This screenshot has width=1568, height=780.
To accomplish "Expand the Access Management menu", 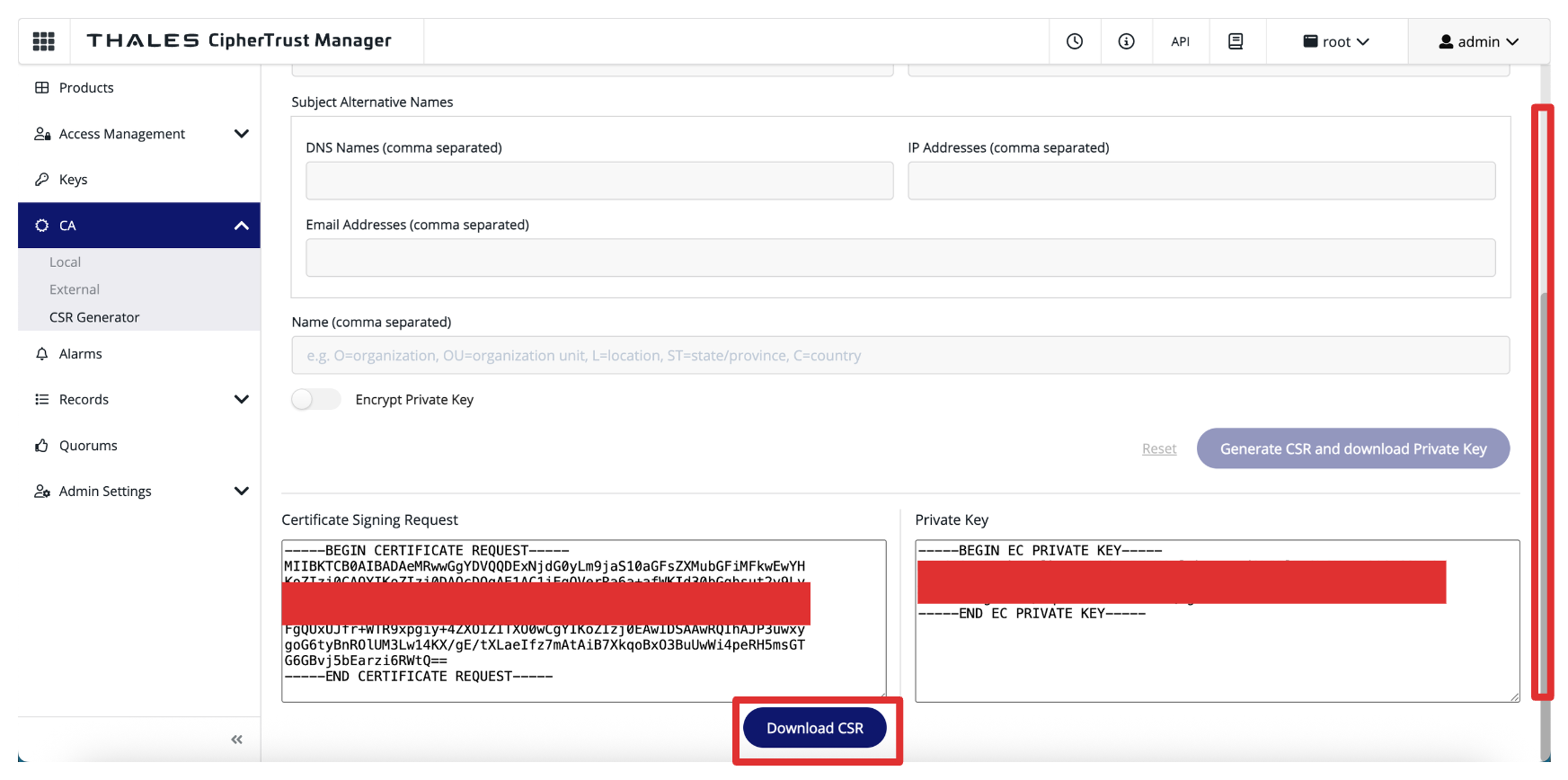I will click(x=241, y=134).
